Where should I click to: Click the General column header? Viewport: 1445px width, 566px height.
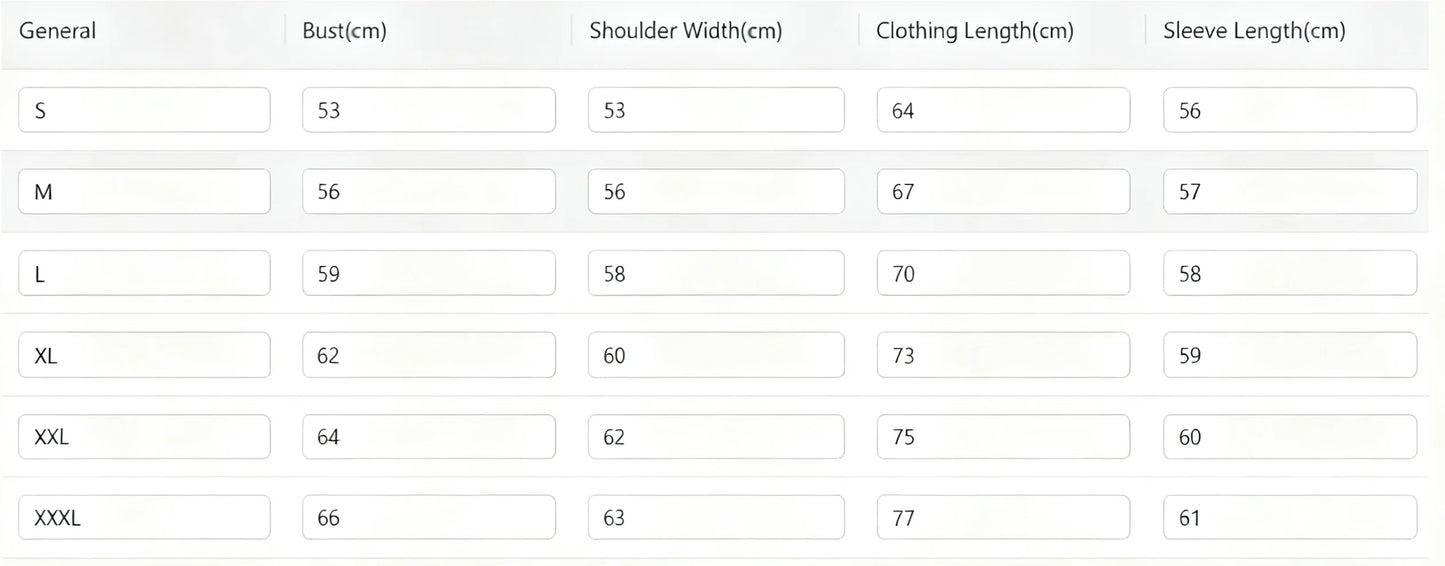click(x=58, y=31)
